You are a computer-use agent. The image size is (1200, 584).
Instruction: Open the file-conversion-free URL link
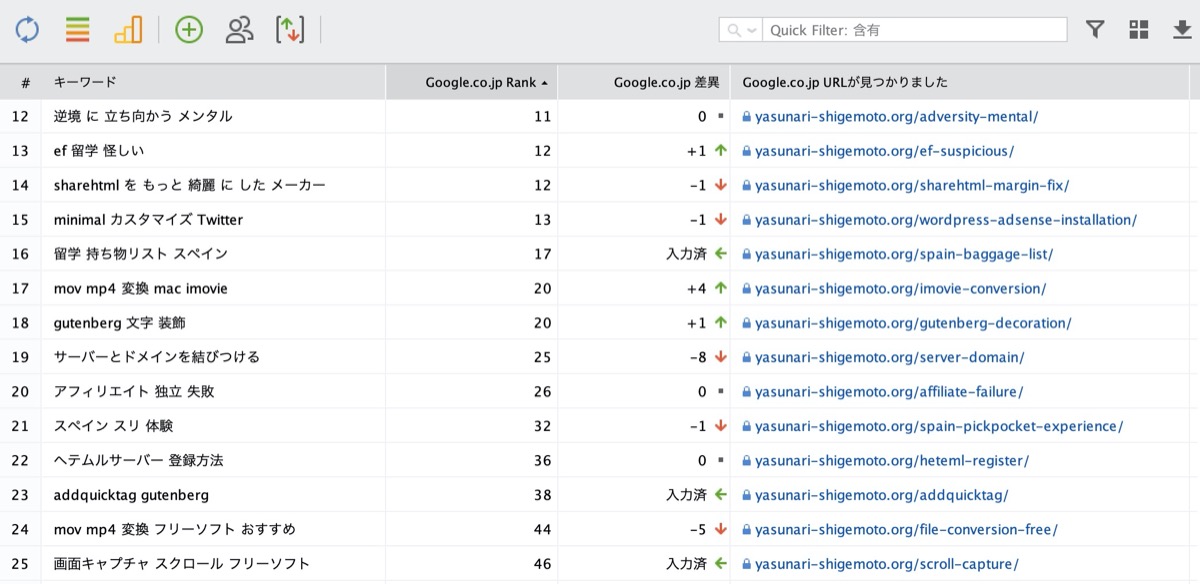[906, 529]
